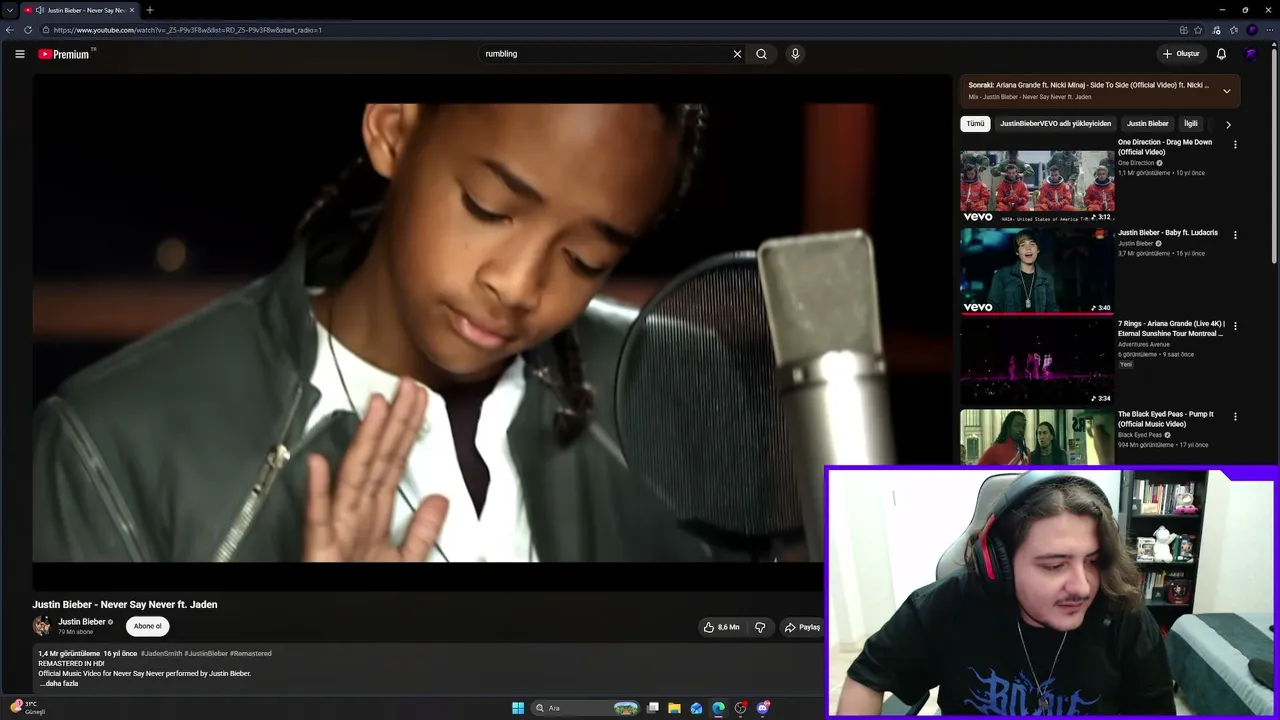The height and width of the screenshot is (720, 1280).
Task: Open the Adventures Avenue channel
Action: [x=1144, y=345]
